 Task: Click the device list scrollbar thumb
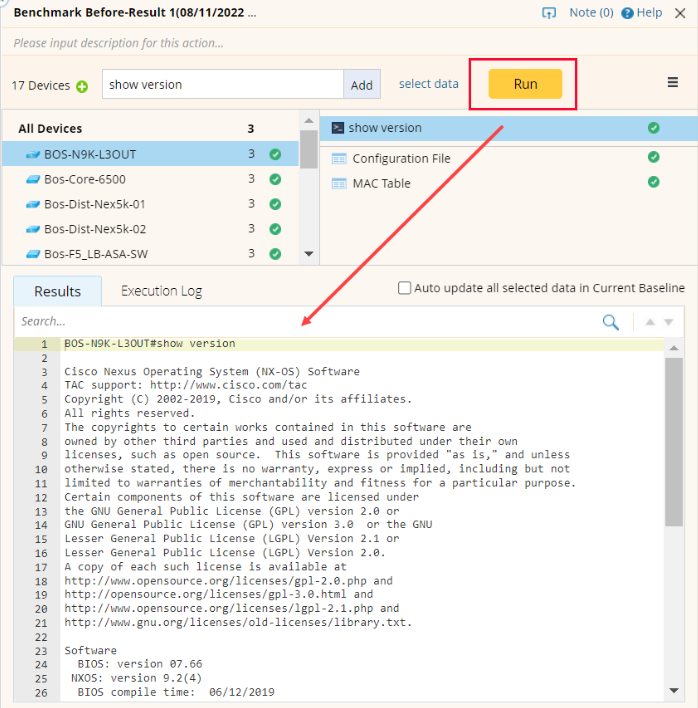coord(309,149)
